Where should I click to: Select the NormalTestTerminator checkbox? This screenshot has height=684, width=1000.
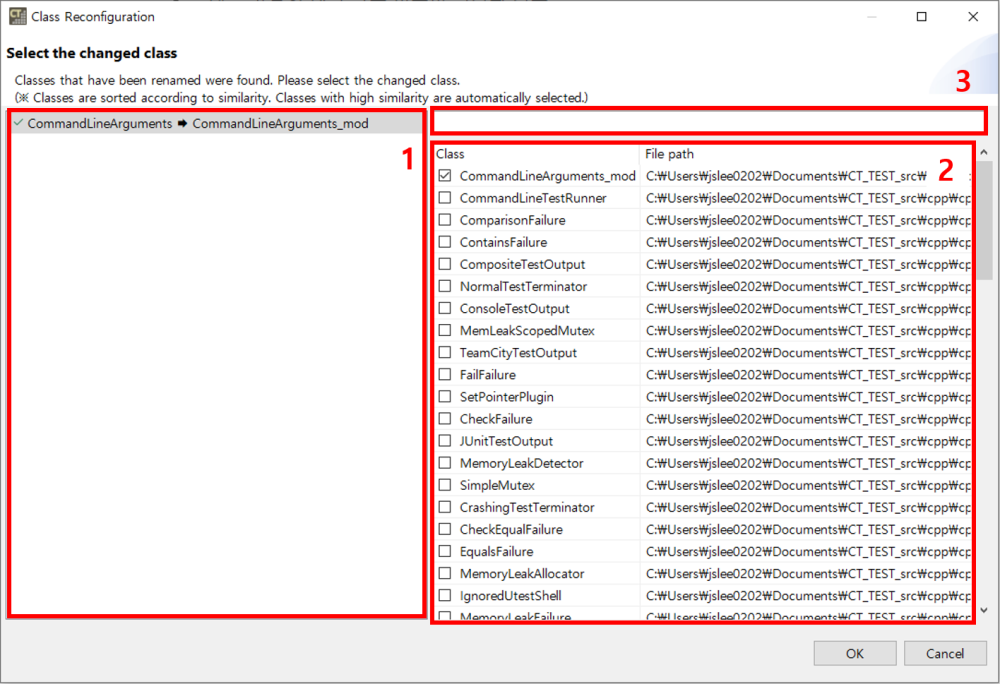tap(445, 286)
